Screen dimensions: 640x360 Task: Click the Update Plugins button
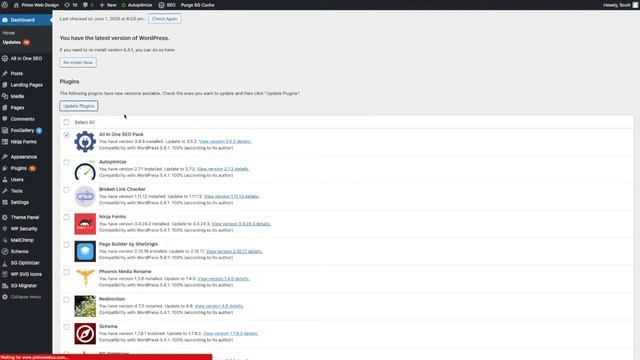pos(79,106)
